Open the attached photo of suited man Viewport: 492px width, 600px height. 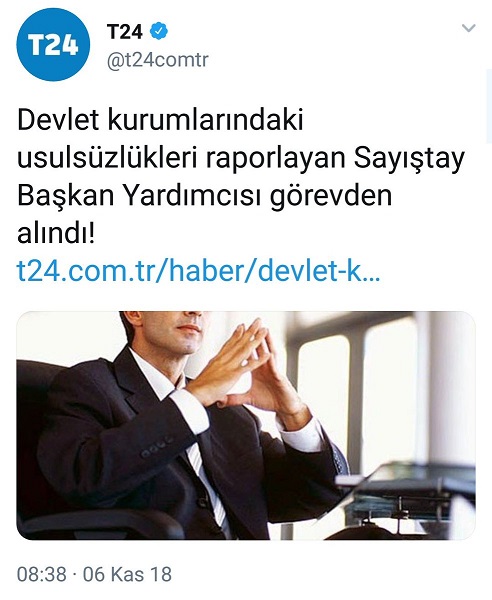[246, 425]
